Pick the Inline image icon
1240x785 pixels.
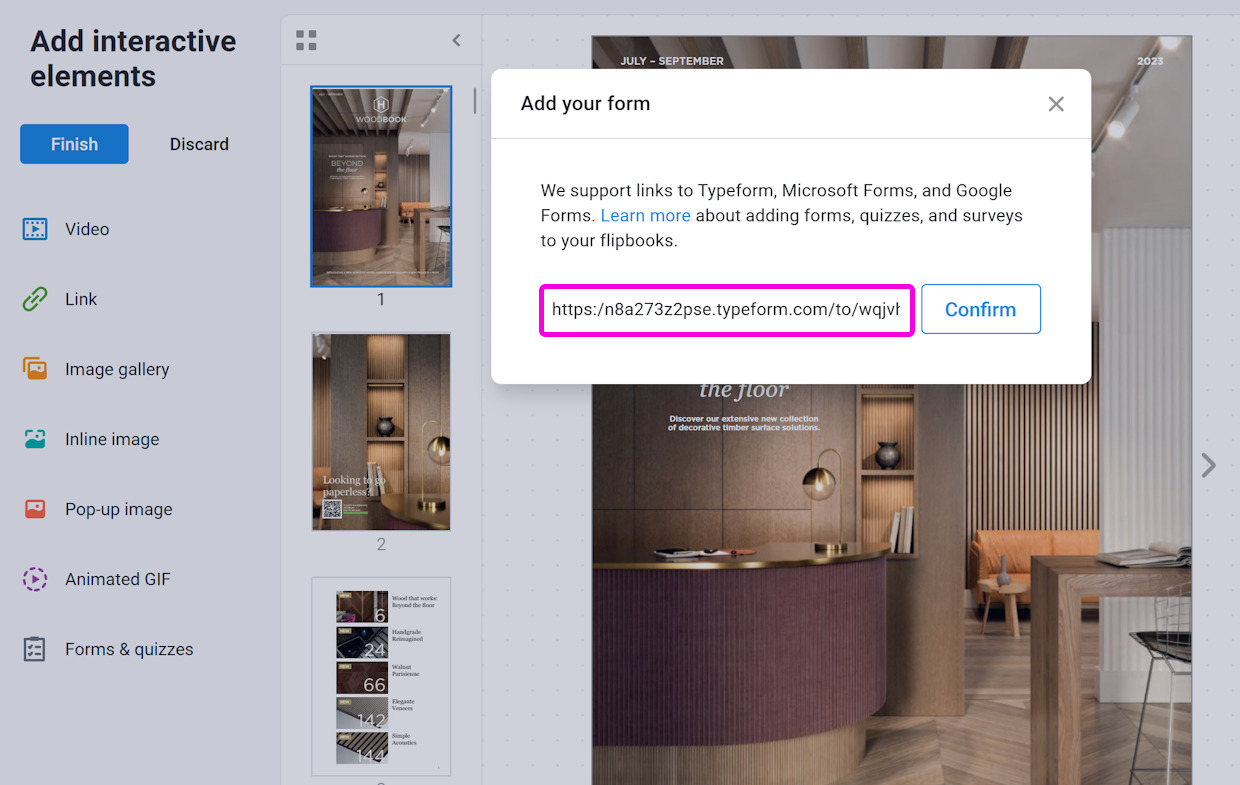(35, 439)
